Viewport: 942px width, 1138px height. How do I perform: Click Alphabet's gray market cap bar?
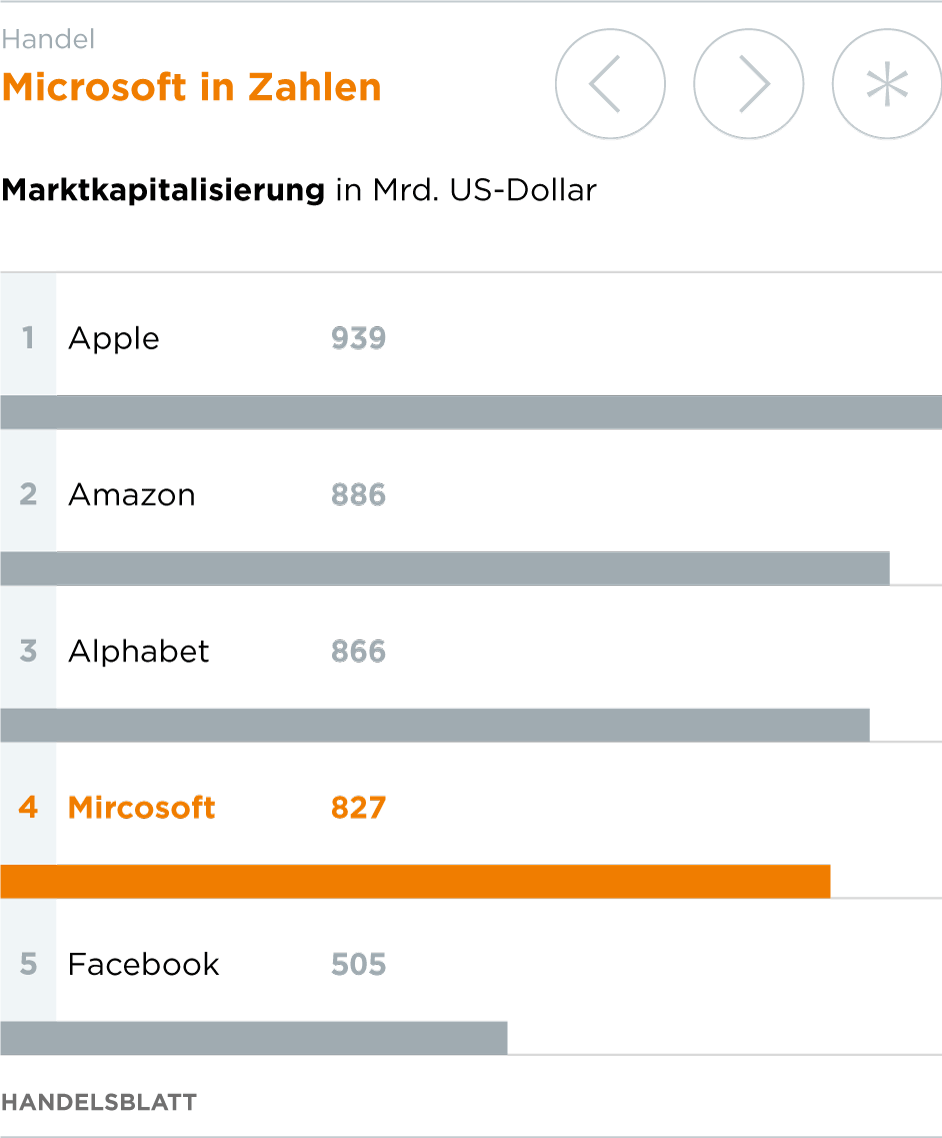pyautogui.click(x=435, y=725)
